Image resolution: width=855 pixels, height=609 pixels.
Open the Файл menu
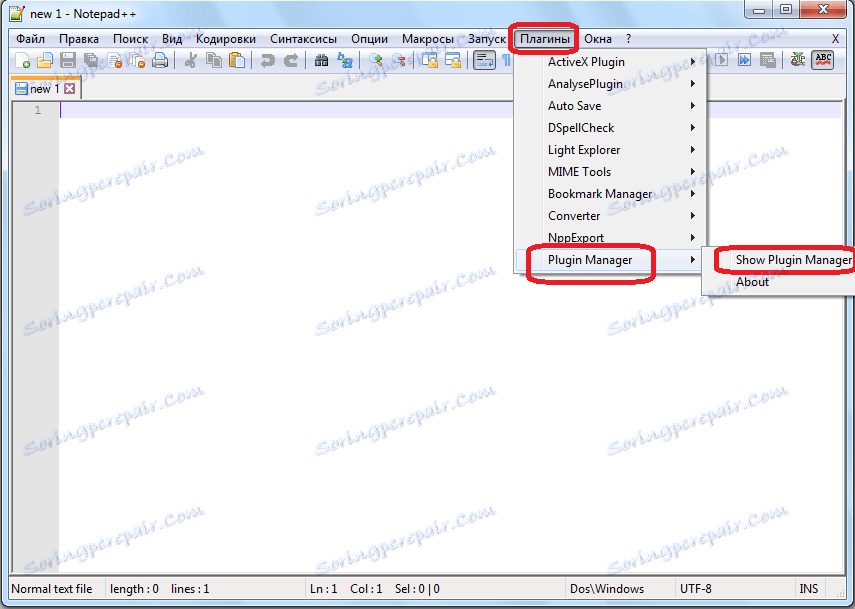pos(31,39)
